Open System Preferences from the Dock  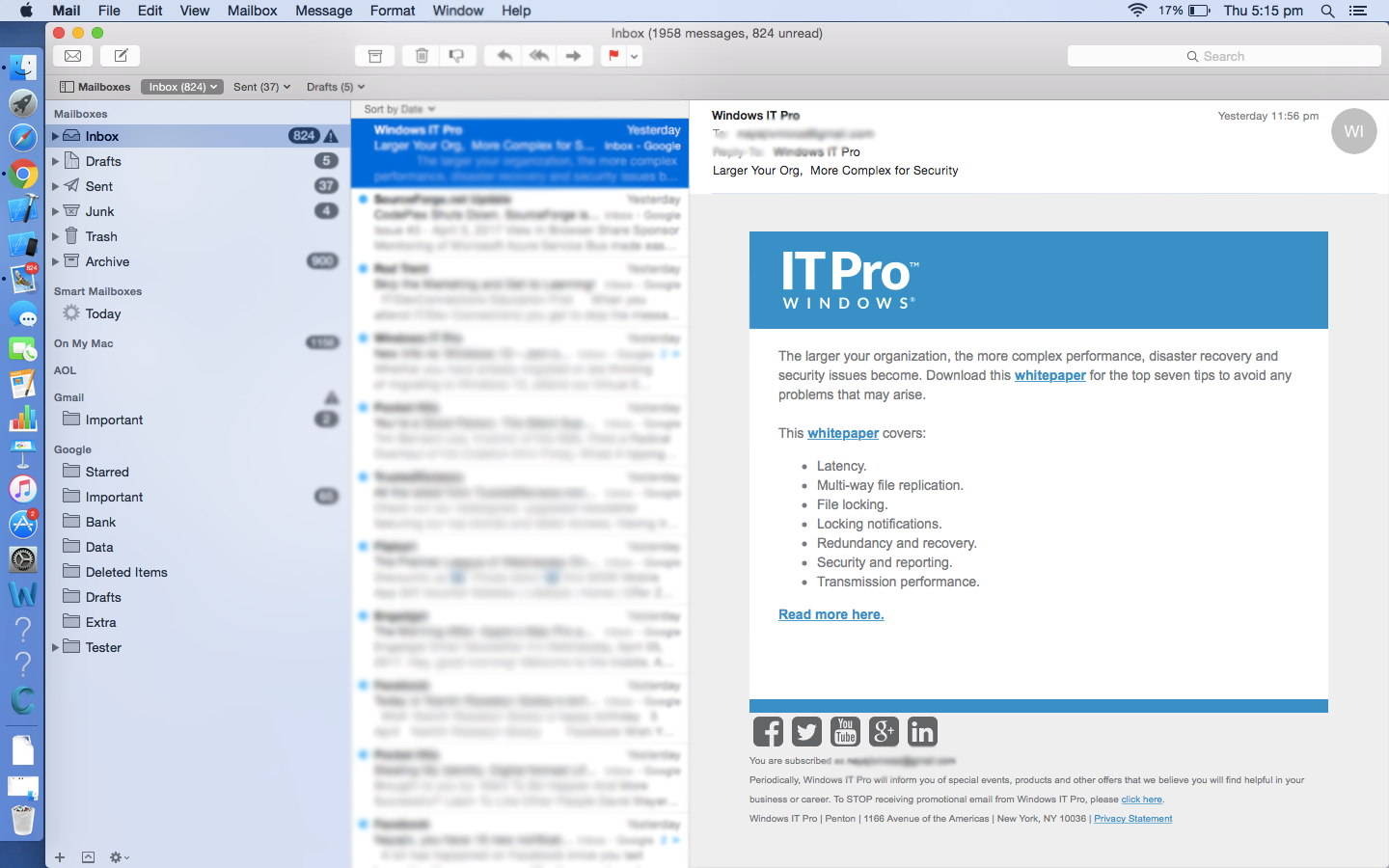23,559
